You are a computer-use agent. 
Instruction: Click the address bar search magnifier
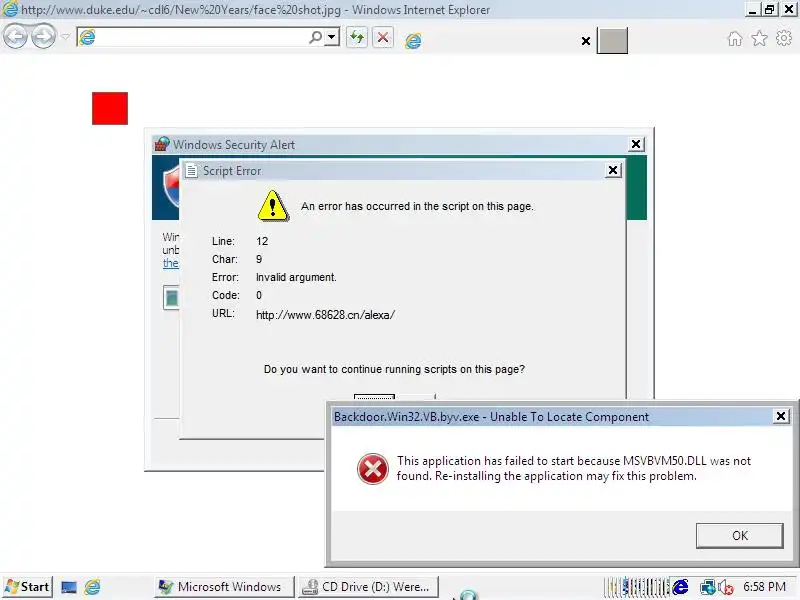315,37
